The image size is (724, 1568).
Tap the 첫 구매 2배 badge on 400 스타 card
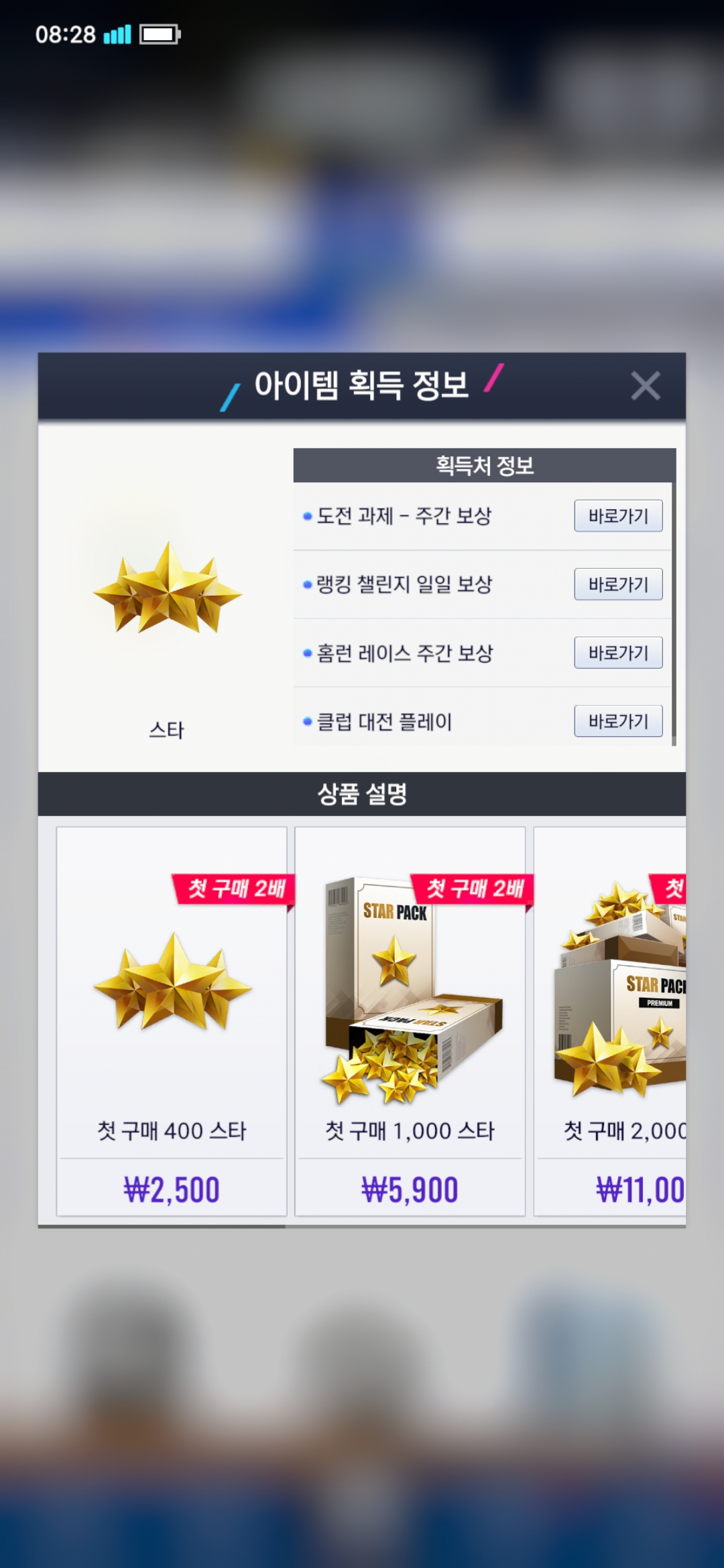point(235,890)
